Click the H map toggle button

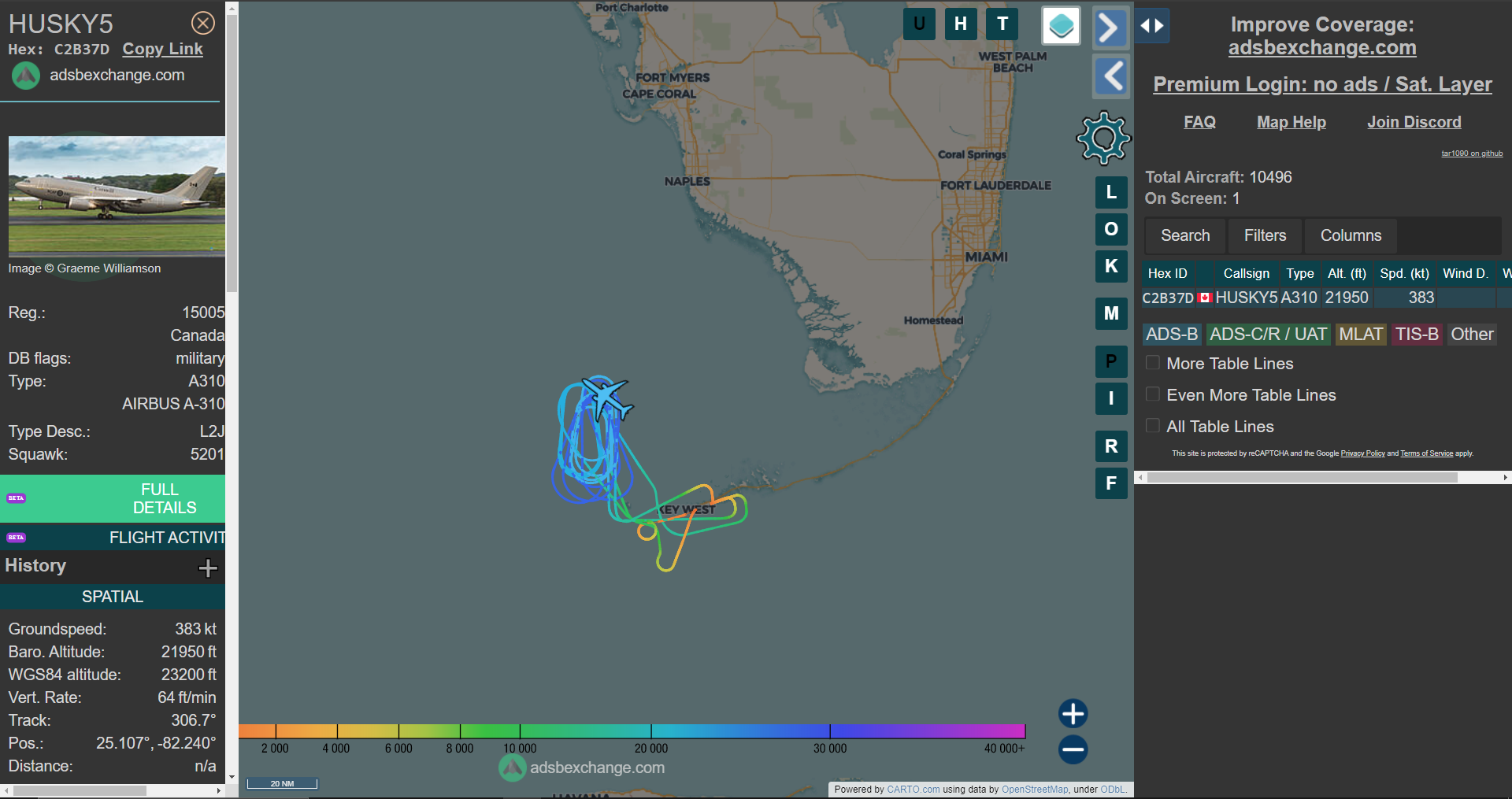961,24
